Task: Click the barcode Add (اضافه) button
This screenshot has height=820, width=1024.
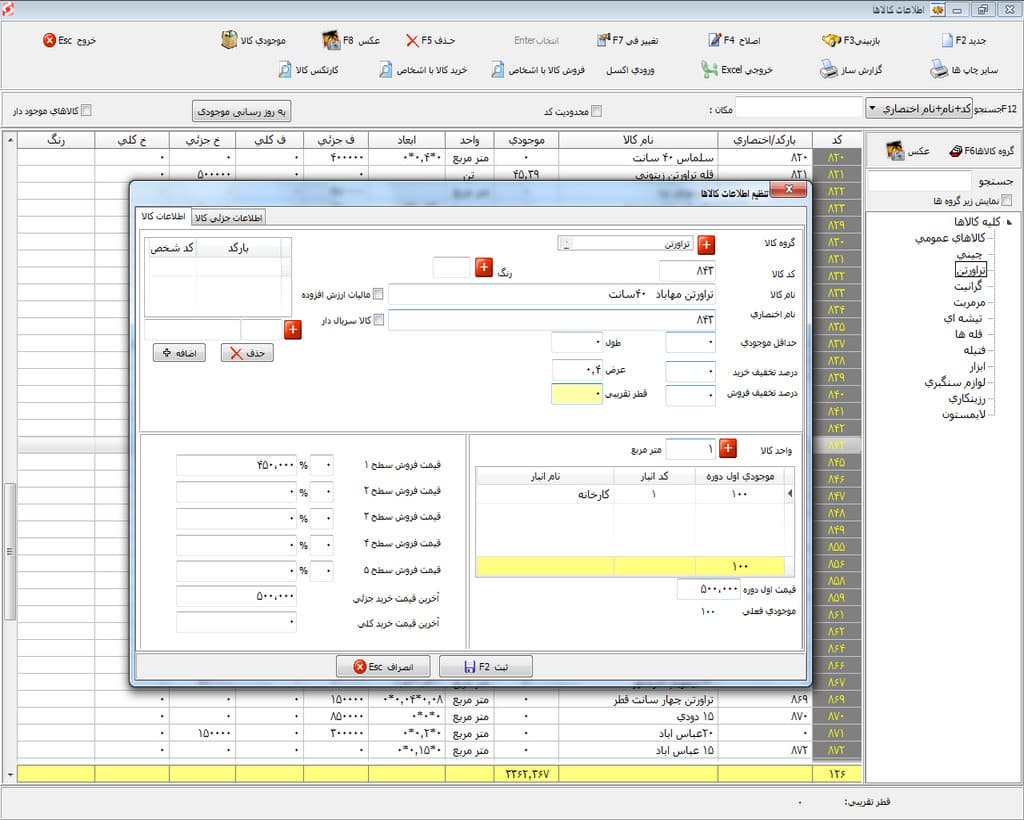Action: click(179, 353)
